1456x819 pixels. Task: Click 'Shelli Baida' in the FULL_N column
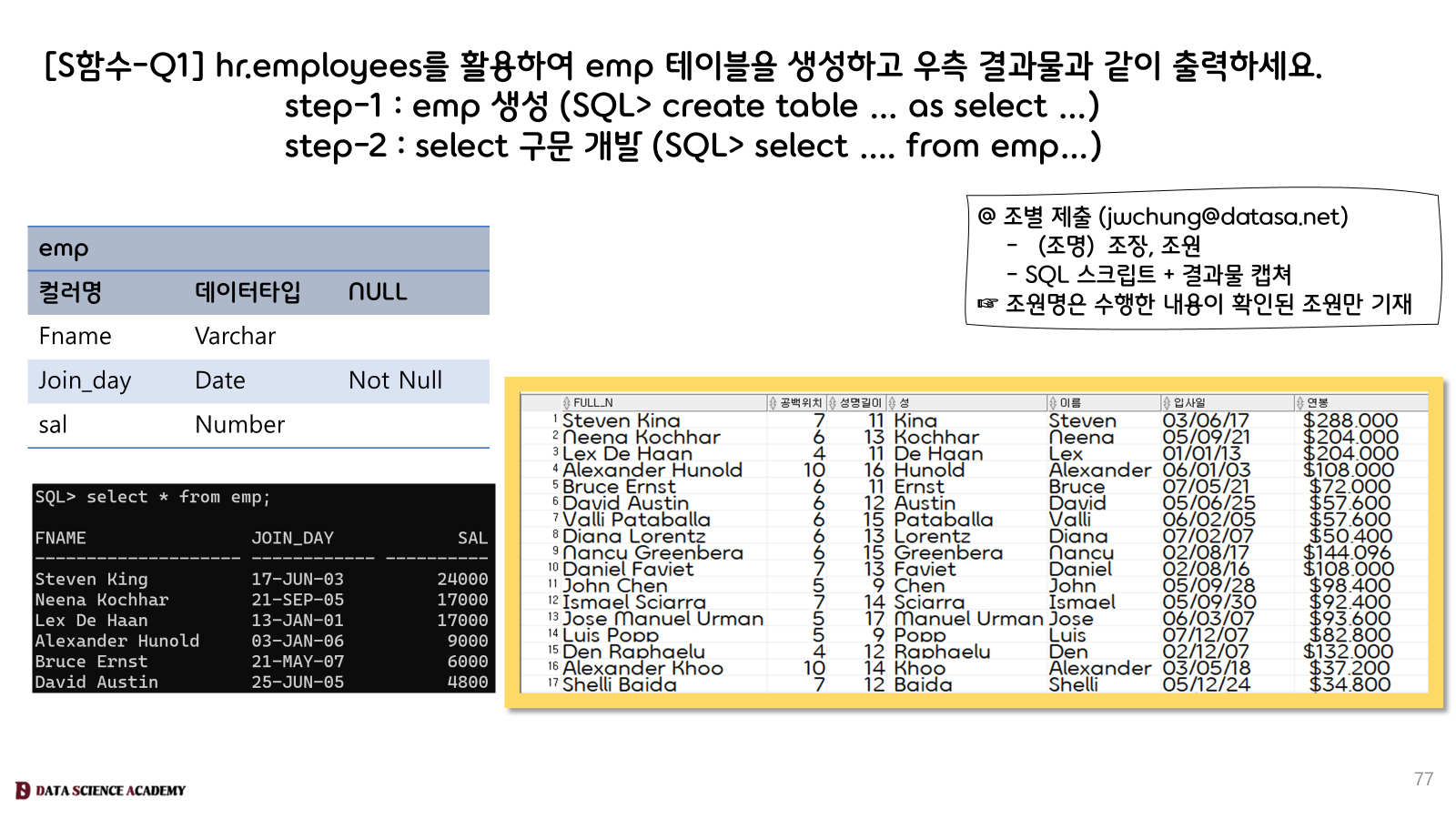[x=620, y=684]
